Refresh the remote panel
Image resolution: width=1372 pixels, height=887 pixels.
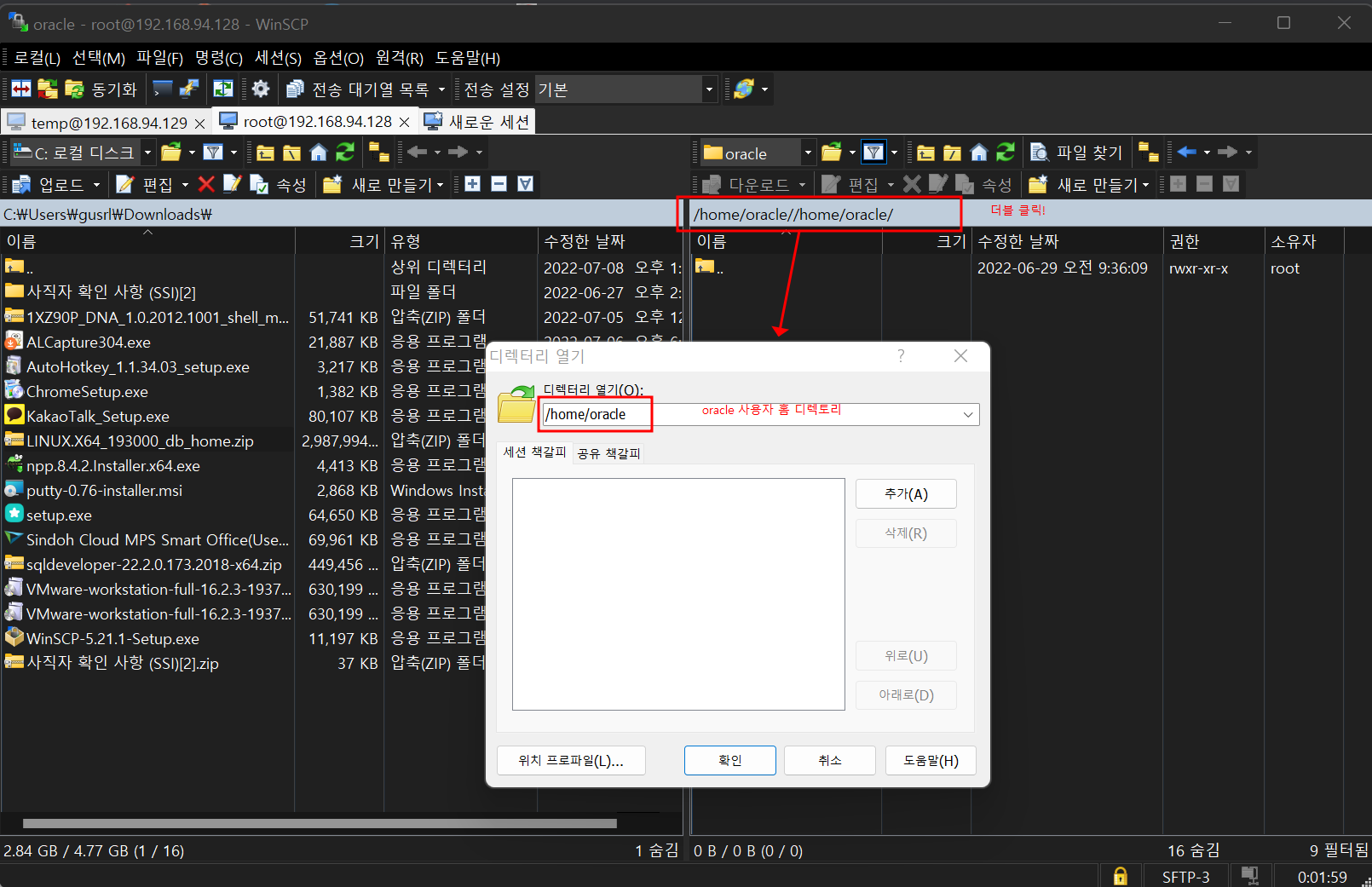pyautogui.click(x=1006, y=153)
